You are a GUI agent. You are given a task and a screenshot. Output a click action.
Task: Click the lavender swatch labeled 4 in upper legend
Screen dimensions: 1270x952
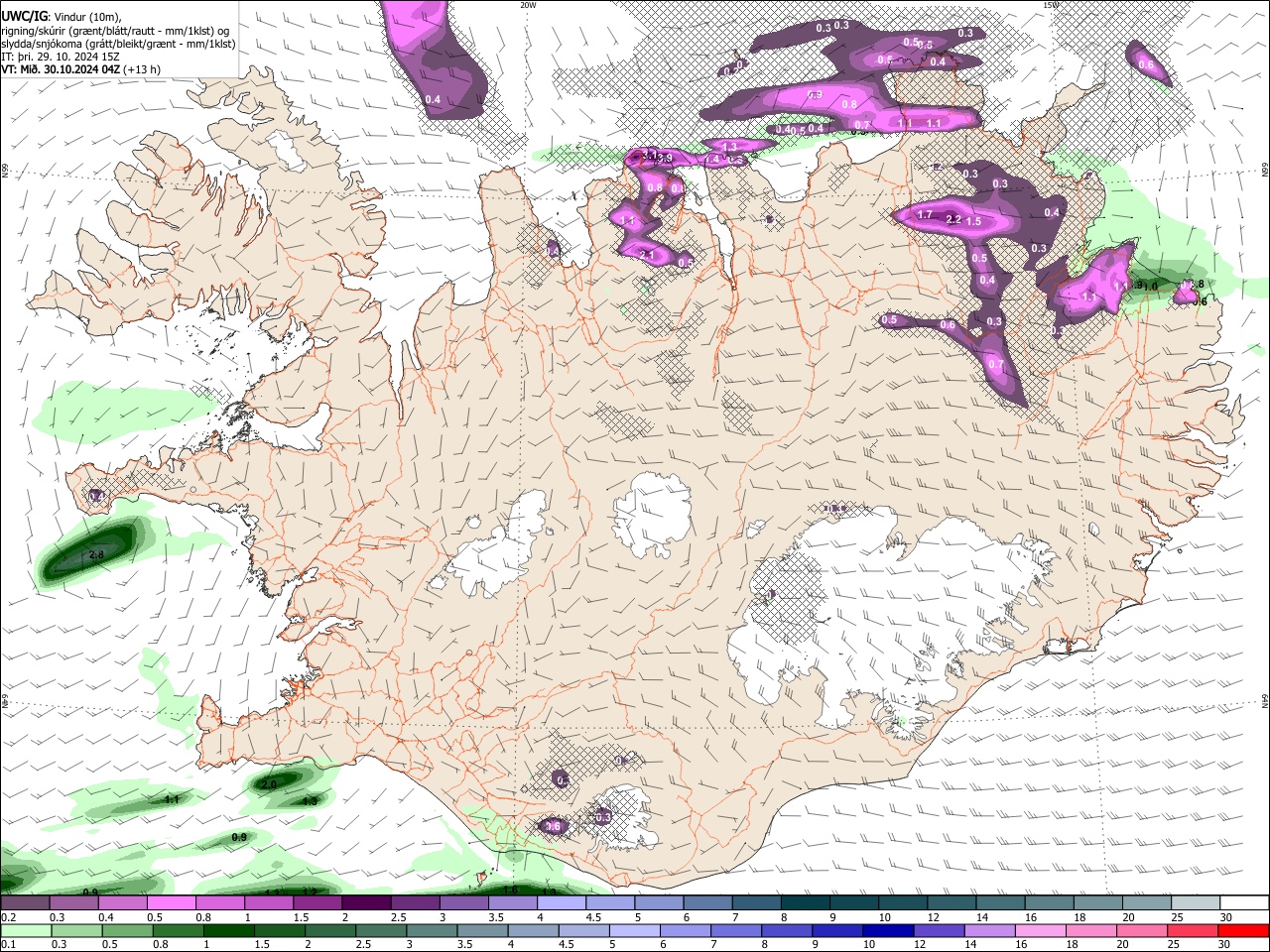click(562, 903)
